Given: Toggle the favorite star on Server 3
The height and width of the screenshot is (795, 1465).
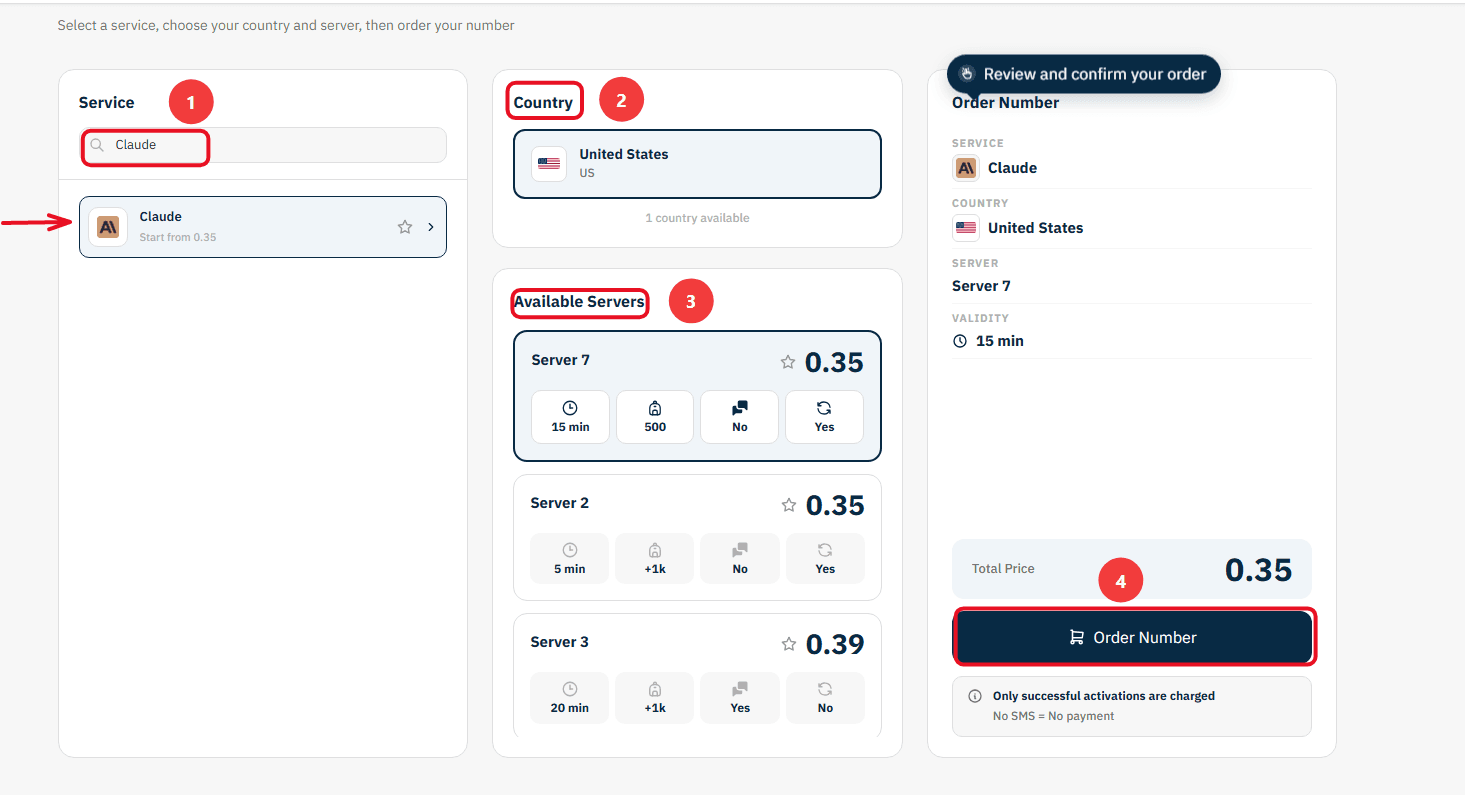Looking at the screenshot, I should pyautogui.click(x=788, y=644).
